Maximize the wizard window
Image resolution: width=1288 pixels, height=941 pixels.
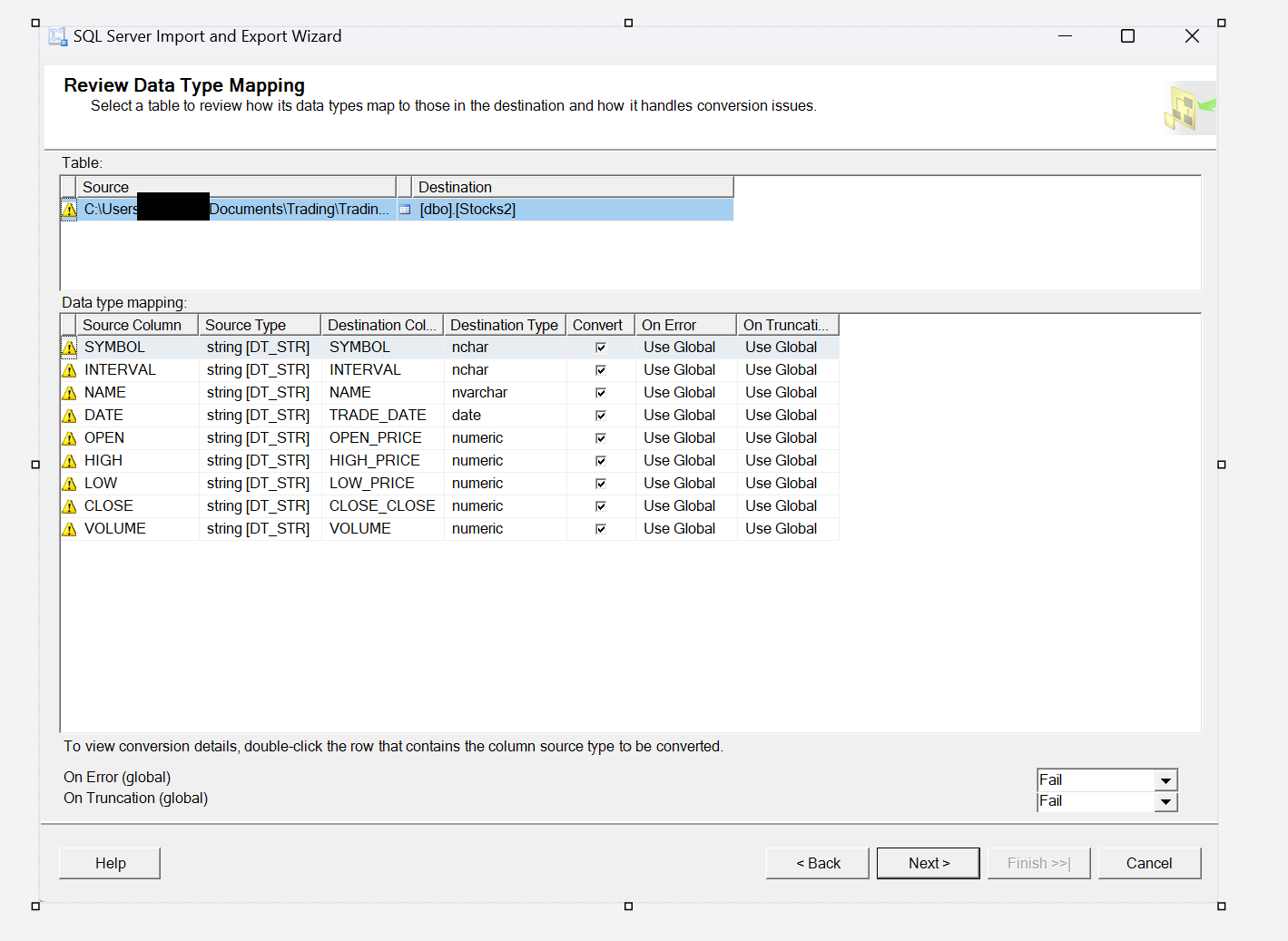tap(1128, 36)
